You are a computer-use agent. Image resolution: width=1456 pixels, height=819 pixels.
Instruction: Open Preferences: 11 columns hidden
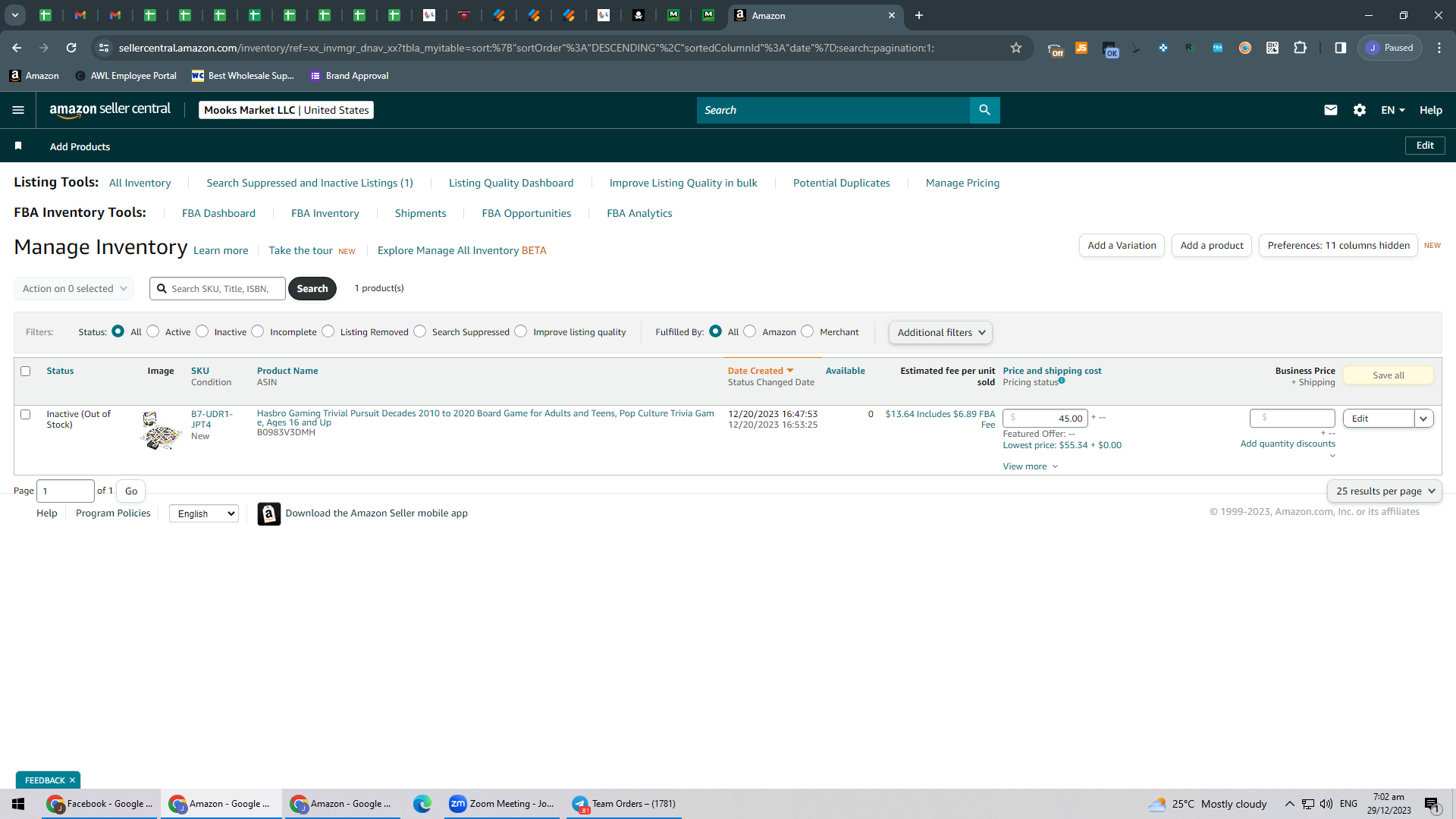click(1338, 246)
